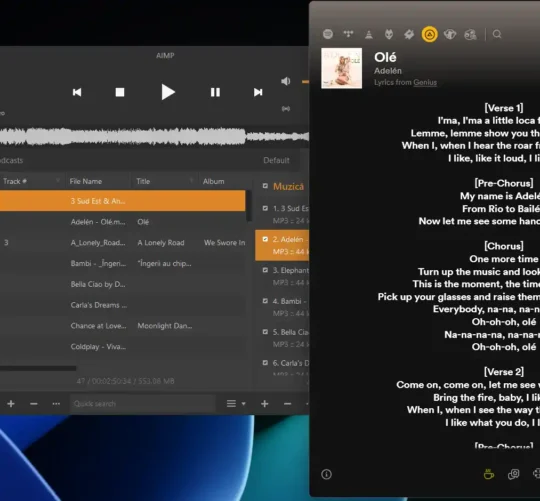Open the three-dots menu left of Quick search
Image resolution: width=540 pixels, height=501 pixels.
pyautogui.click(x=56, y=404)
